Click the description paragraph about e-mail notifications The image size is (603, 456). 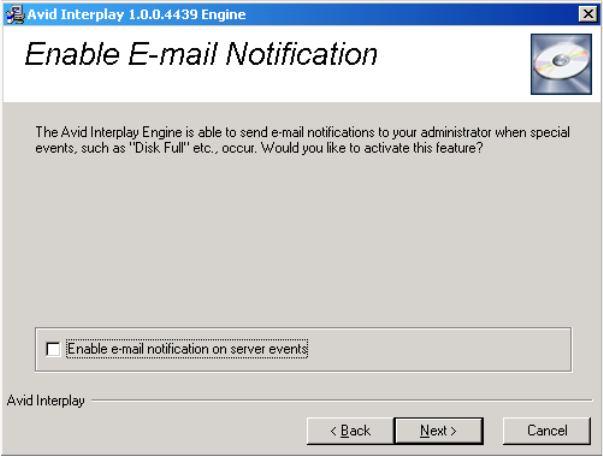click(x=300, y=140)
